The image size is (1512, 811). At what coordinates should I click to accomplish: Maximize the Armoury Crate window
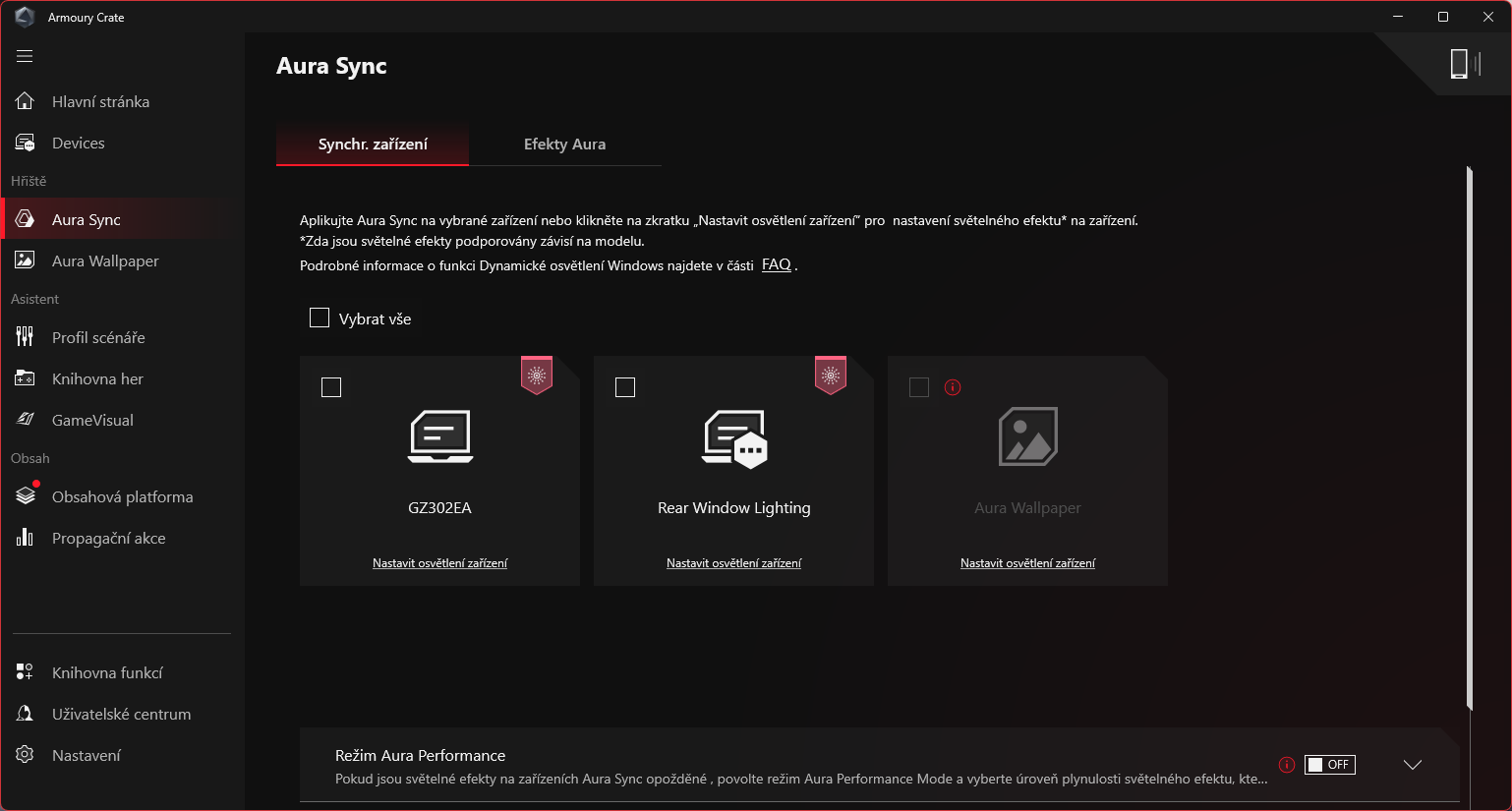[1443, 17]
